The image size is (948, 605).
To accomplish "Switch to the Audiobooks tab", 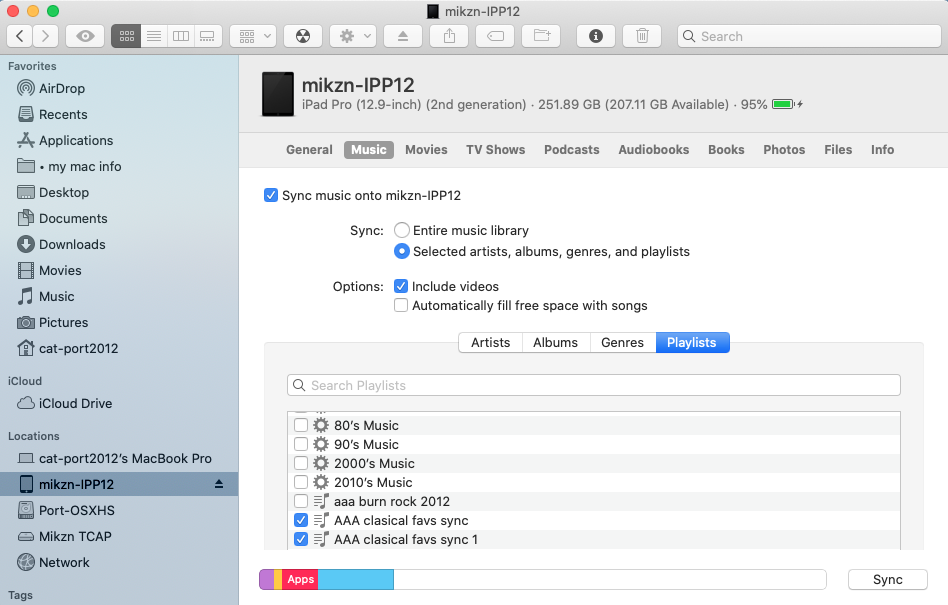I will coord(654,150).
